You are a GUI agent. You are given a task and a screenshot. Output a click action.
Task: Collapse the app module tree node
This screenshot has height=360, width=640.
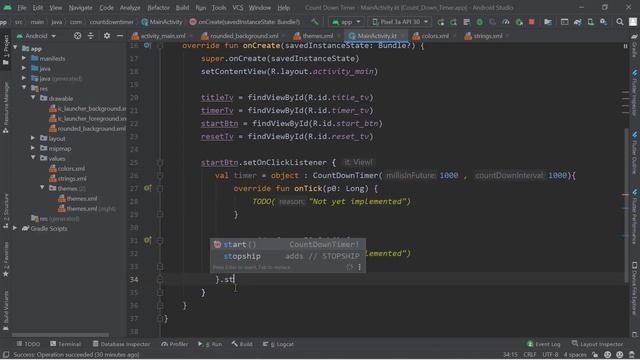coord(16,48)
